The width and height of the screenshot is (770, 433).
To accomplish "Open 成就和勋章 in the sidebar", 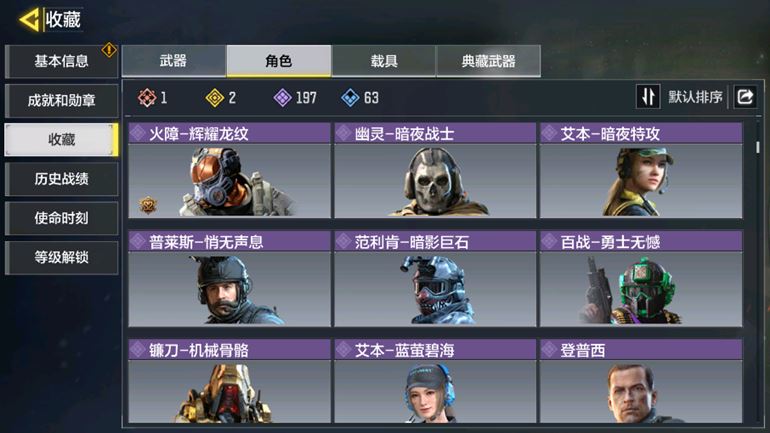I will click(61, 101).
